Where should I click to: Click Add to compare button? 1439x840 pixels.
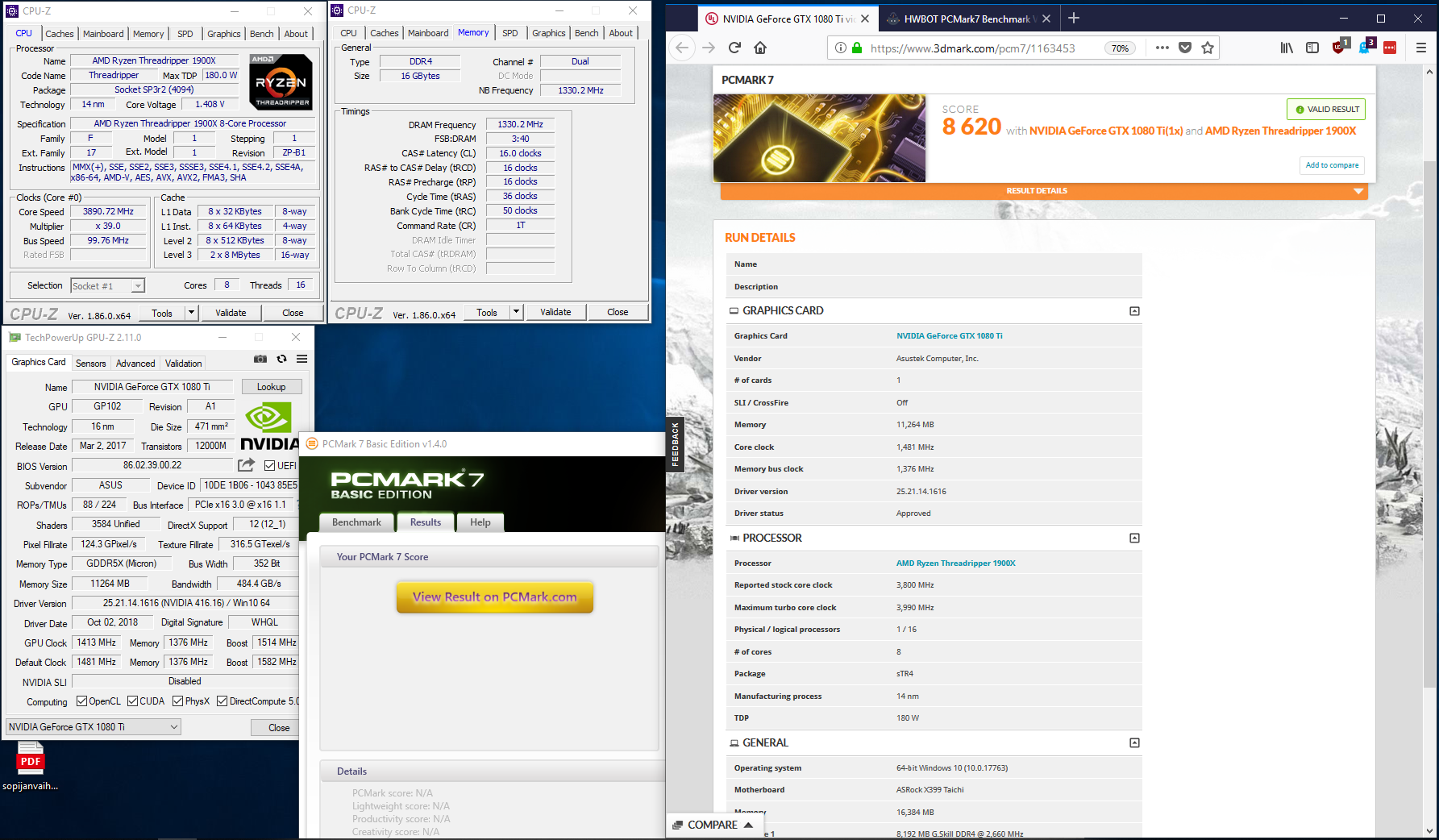[x=1332, y=165]
